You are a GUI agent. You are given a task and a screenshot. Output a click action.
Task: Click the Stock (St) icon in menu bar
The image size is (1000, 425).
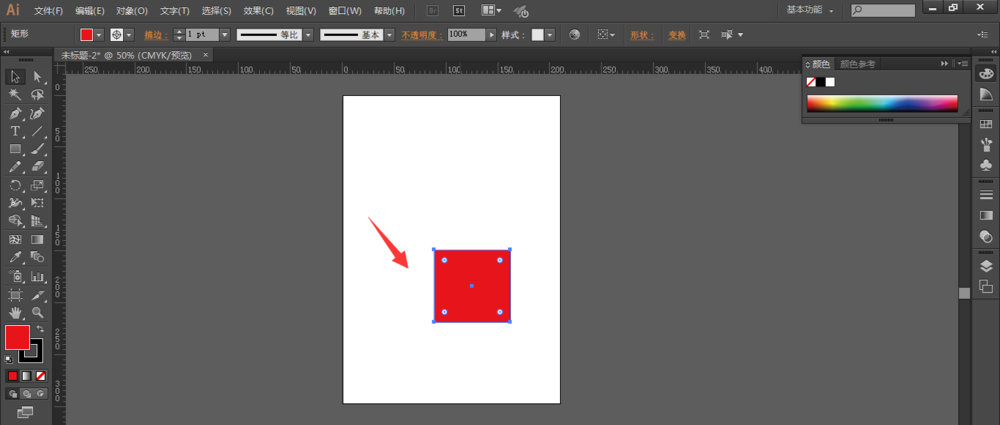tap(459, 10)
